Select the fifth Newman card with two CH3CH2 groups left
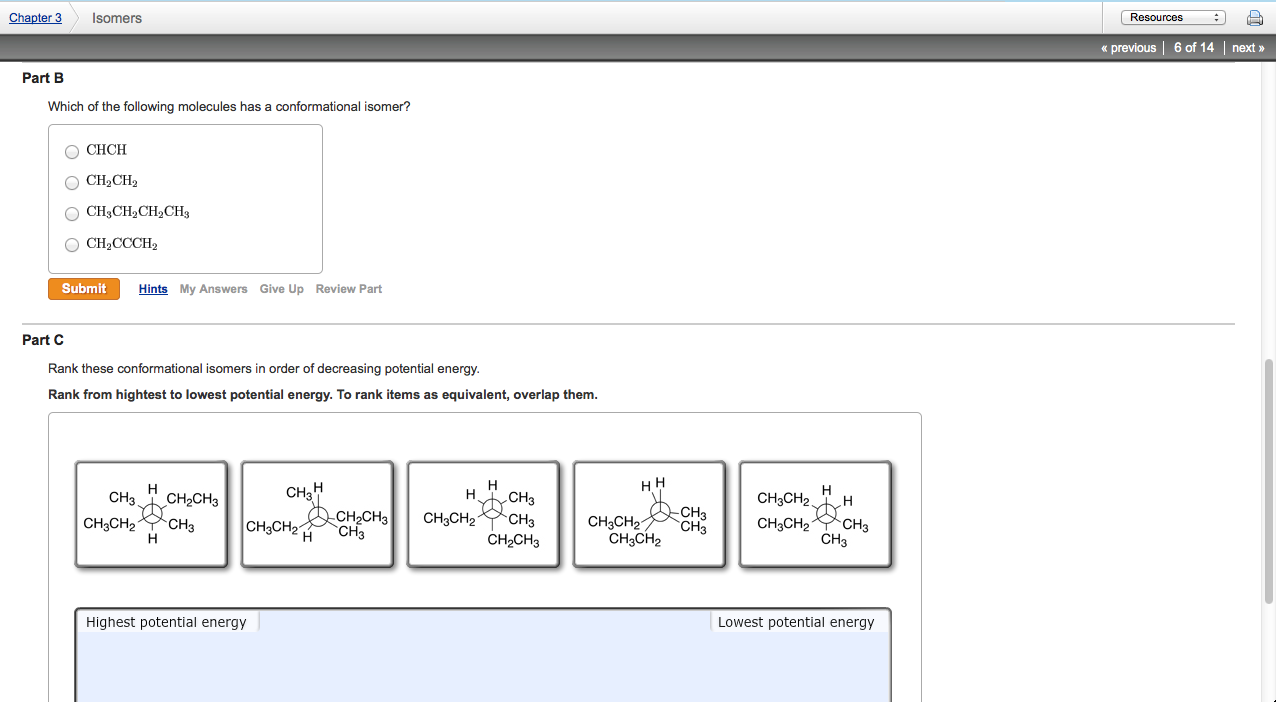Viewport: 1276px width, 702px height. tap(816, 514)
